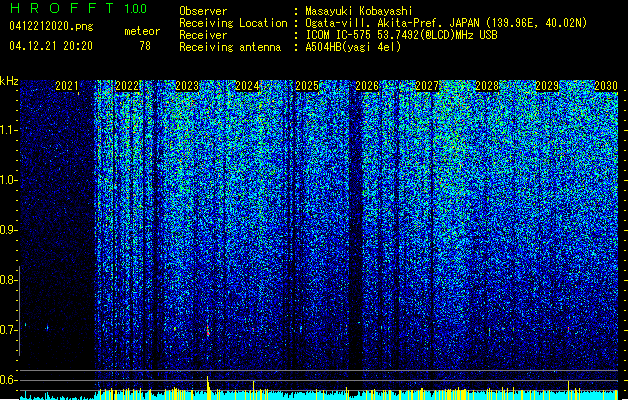The height and width of the screenshot is (400, 629).
Task: Click the 2029 time marker
Action: tap(547, 86)
